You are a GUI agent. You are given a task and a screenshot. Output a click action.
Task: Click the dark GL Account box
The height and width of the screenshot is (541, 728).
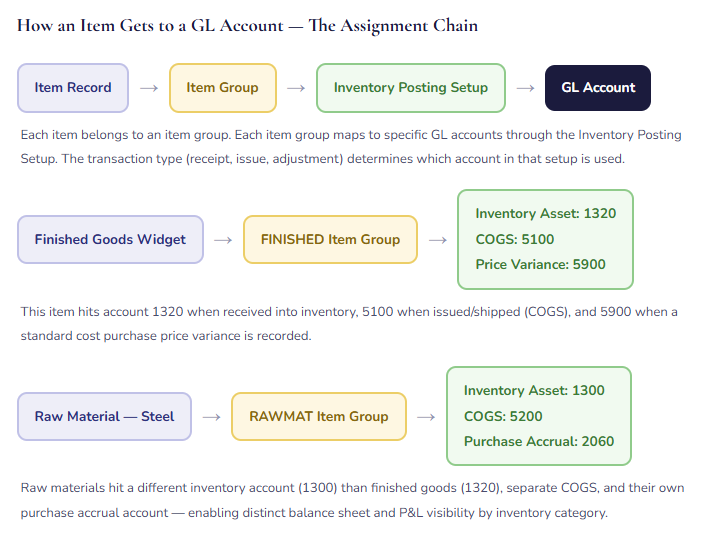tap(598, 88)
